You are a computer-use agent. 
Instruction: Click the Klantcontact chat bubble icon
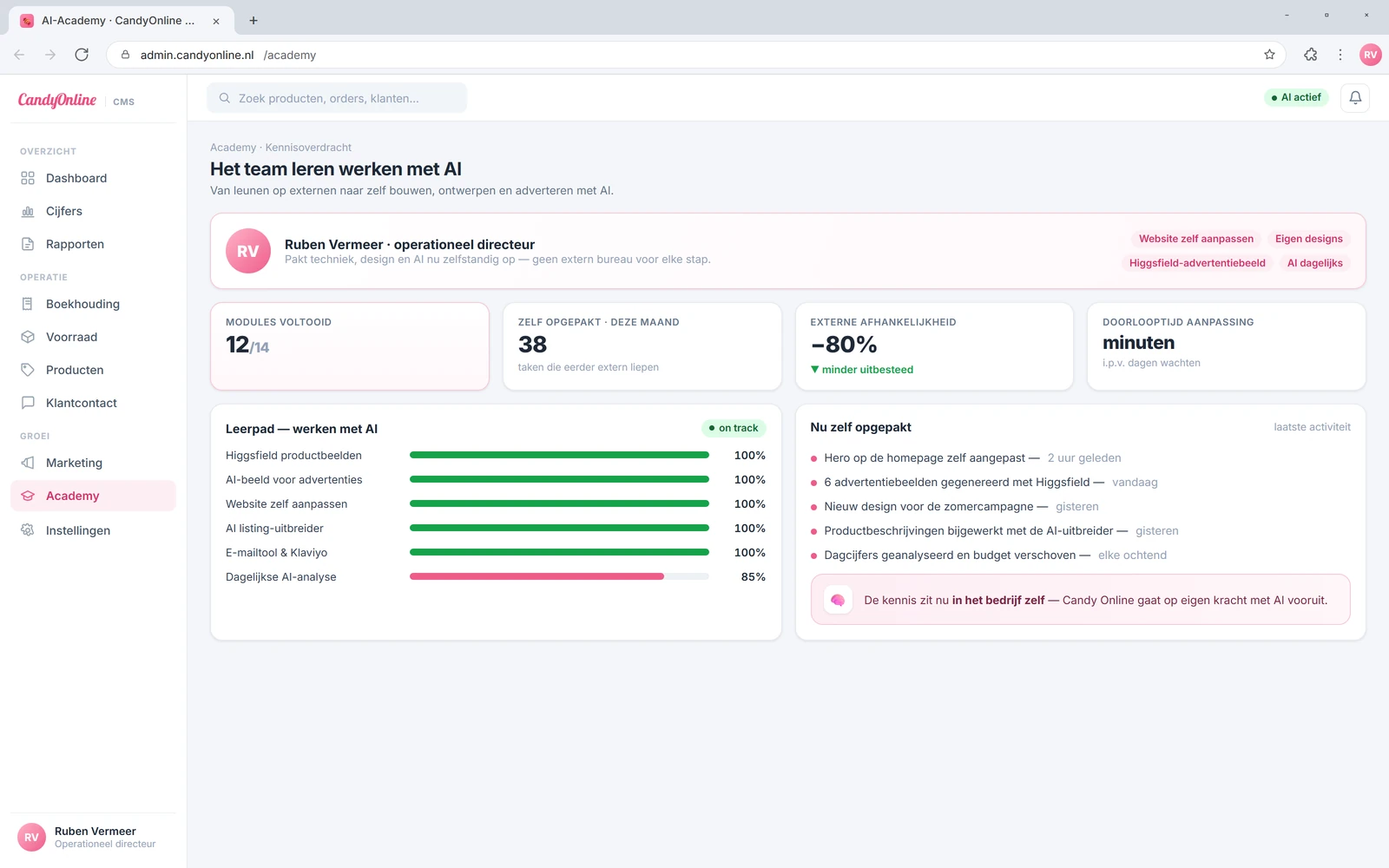coord(28,403)
